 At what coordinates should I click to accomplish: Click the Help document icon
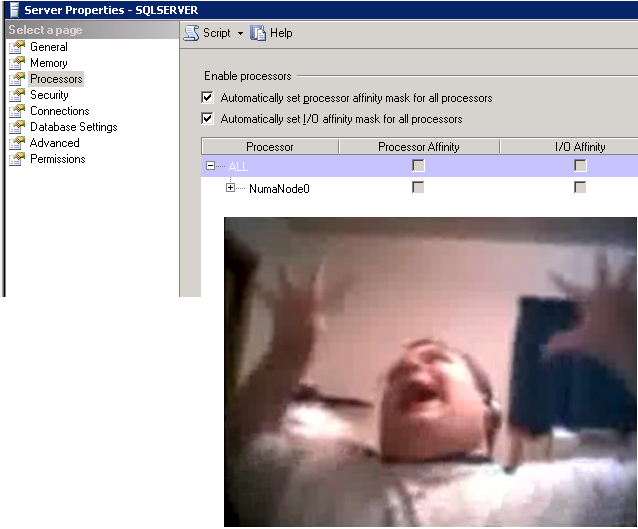[258, 33]
